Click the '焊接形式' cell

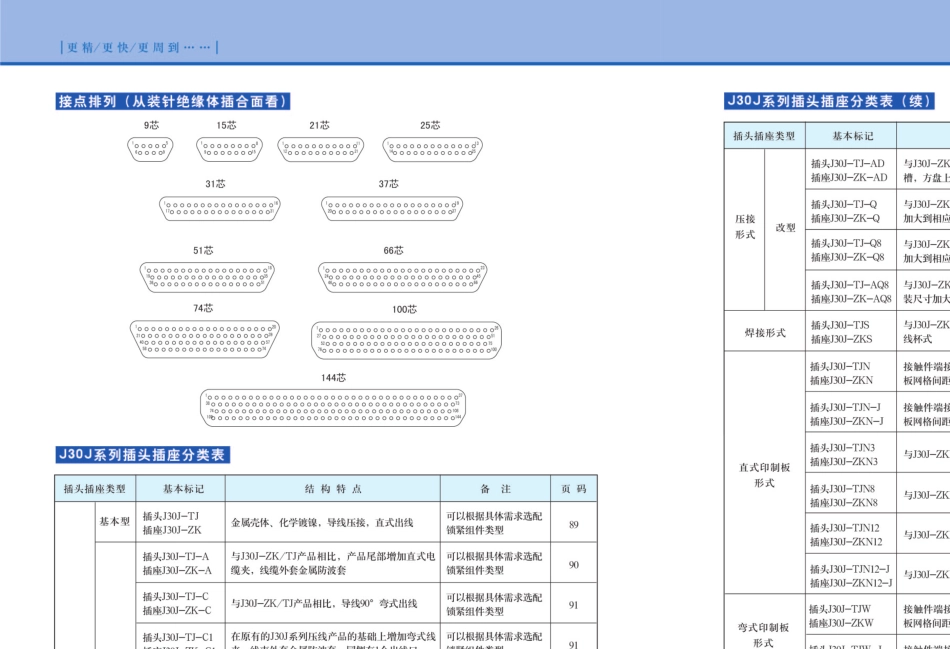(x=765, y=332)
